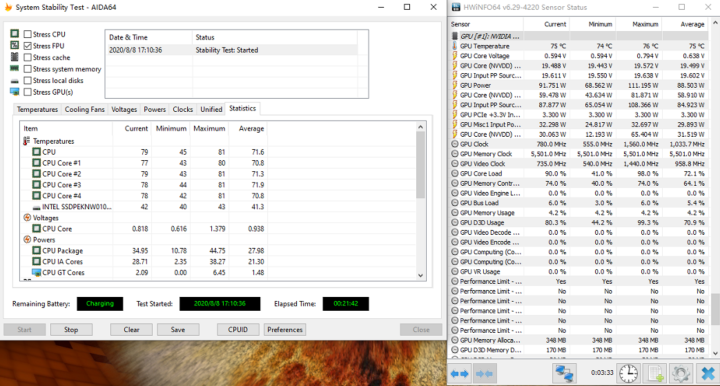Click the monitor icon next to Stress GPU(s)
720x386 pixels.
(15, 91)
